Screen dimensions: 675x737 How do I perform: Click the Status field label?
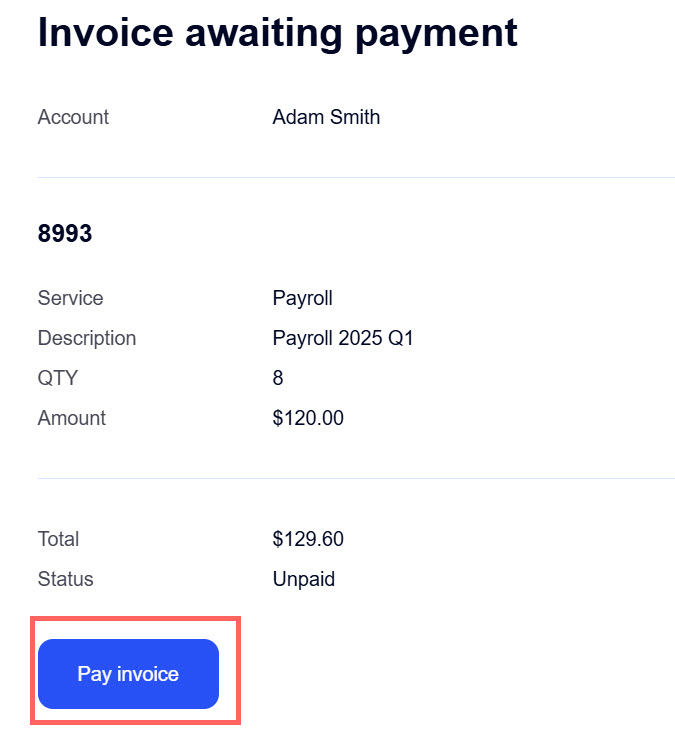tap(65, 579)
